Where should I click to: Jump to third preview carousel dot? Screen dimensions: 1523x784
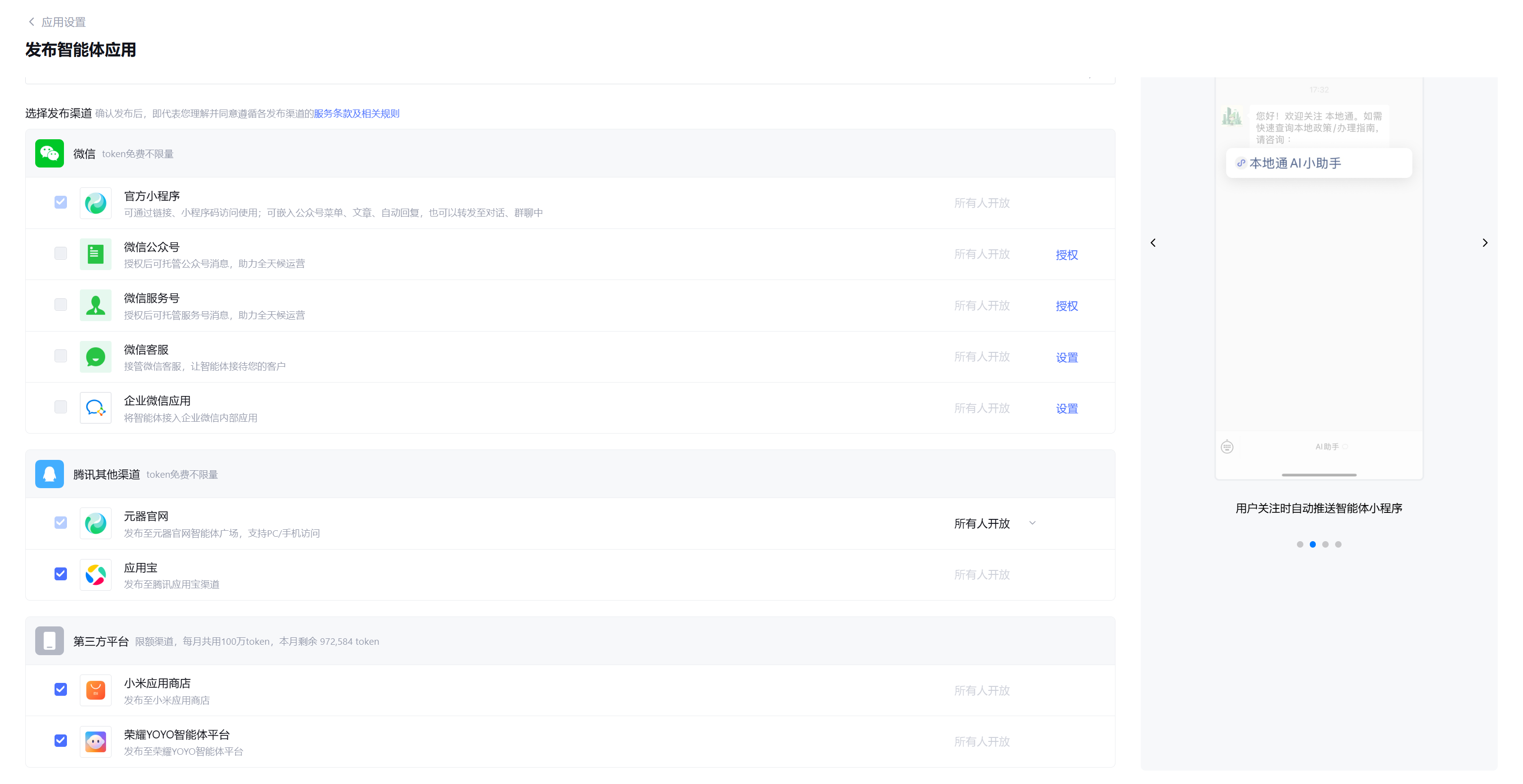click(x=1325, y=544)
